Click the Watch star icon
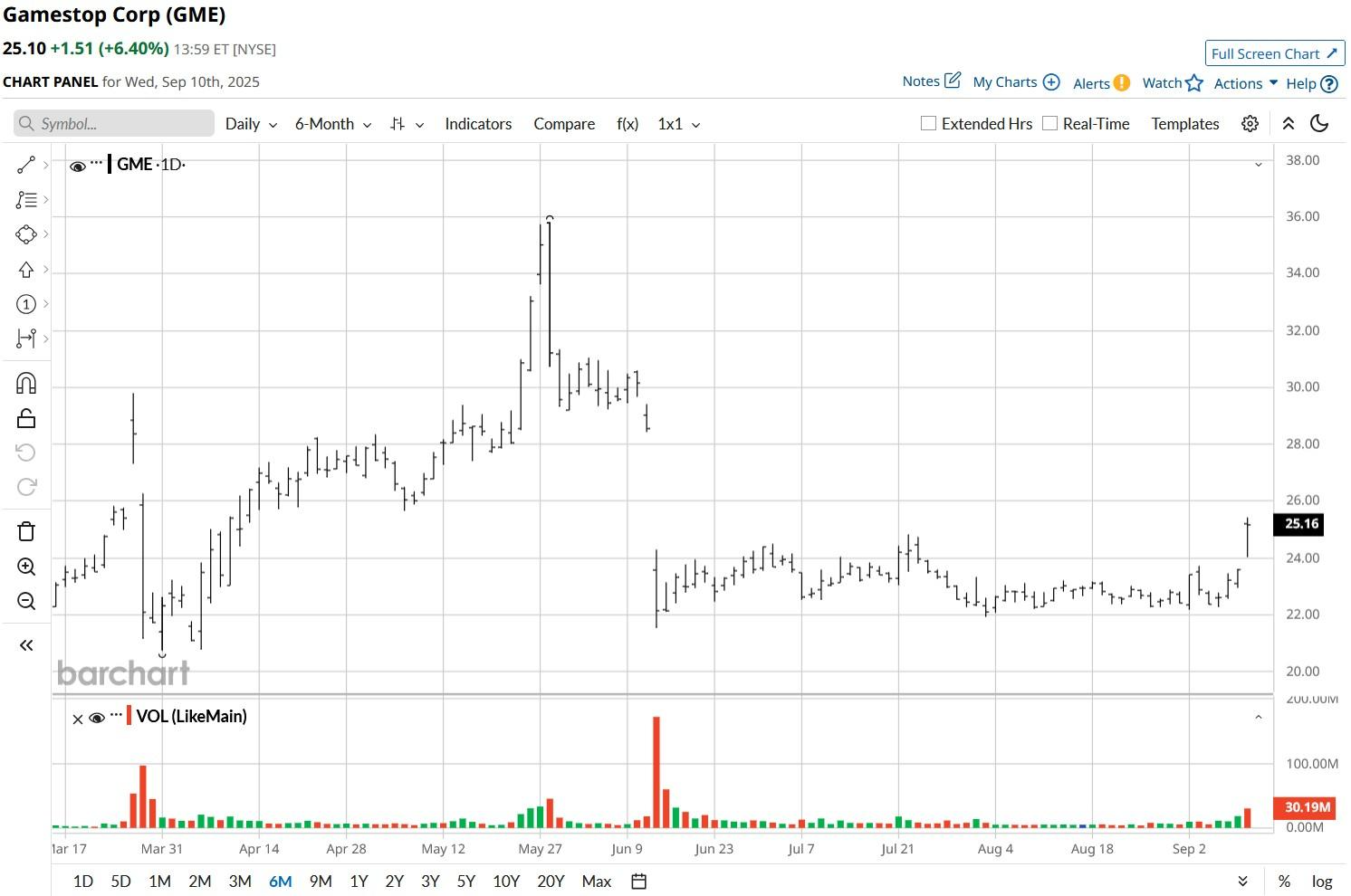The image size is (1351, 896). pos(1194,83)
